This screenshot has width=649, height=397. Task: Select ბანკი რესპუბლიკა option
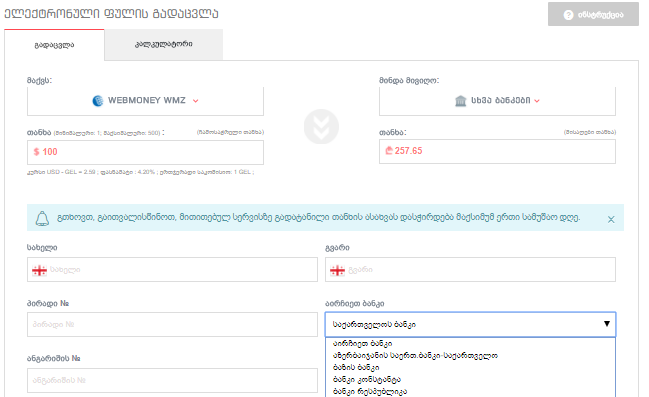(470, 392)
